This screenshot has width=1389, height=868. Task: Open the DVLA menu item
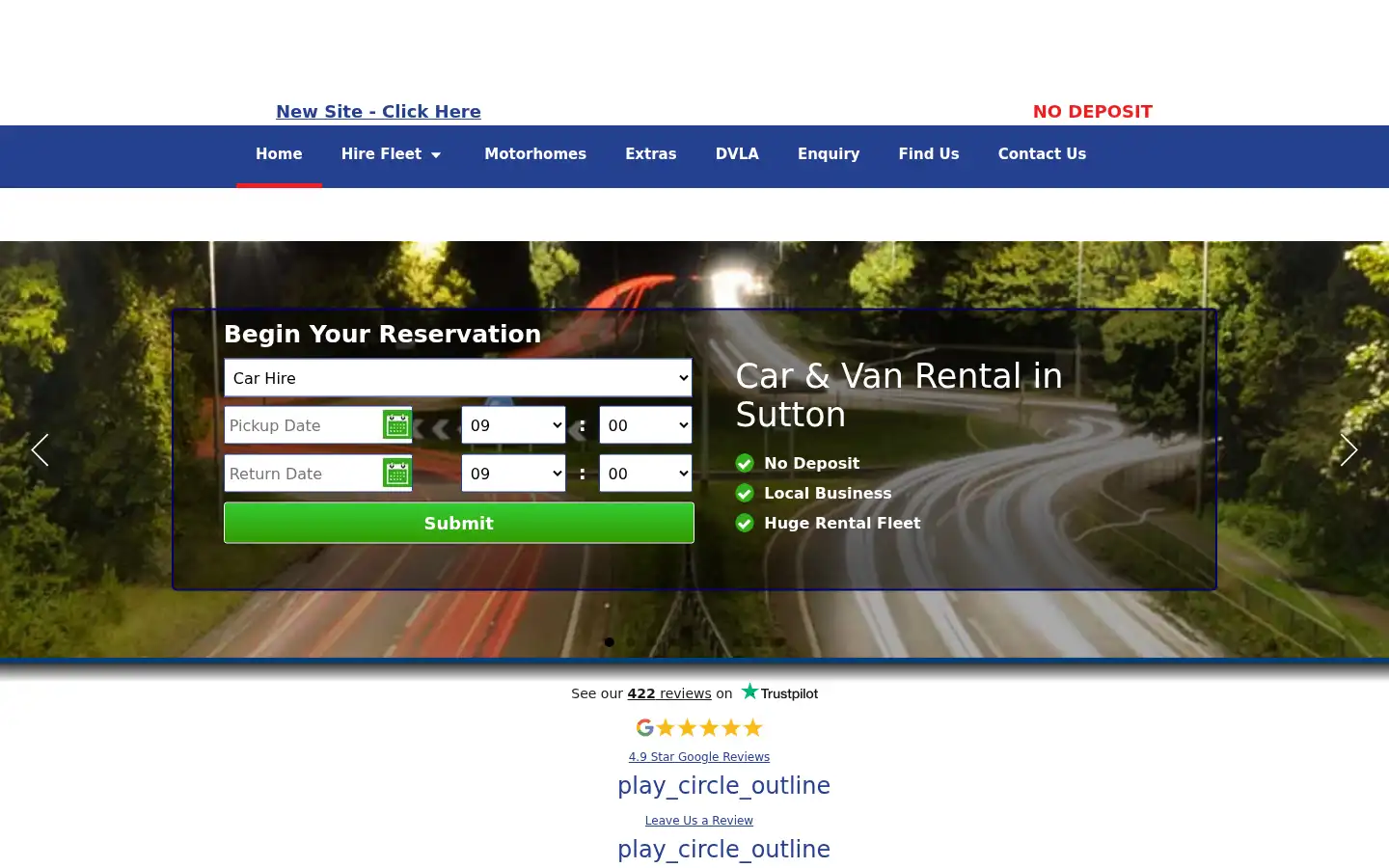[x=737, y=154]
